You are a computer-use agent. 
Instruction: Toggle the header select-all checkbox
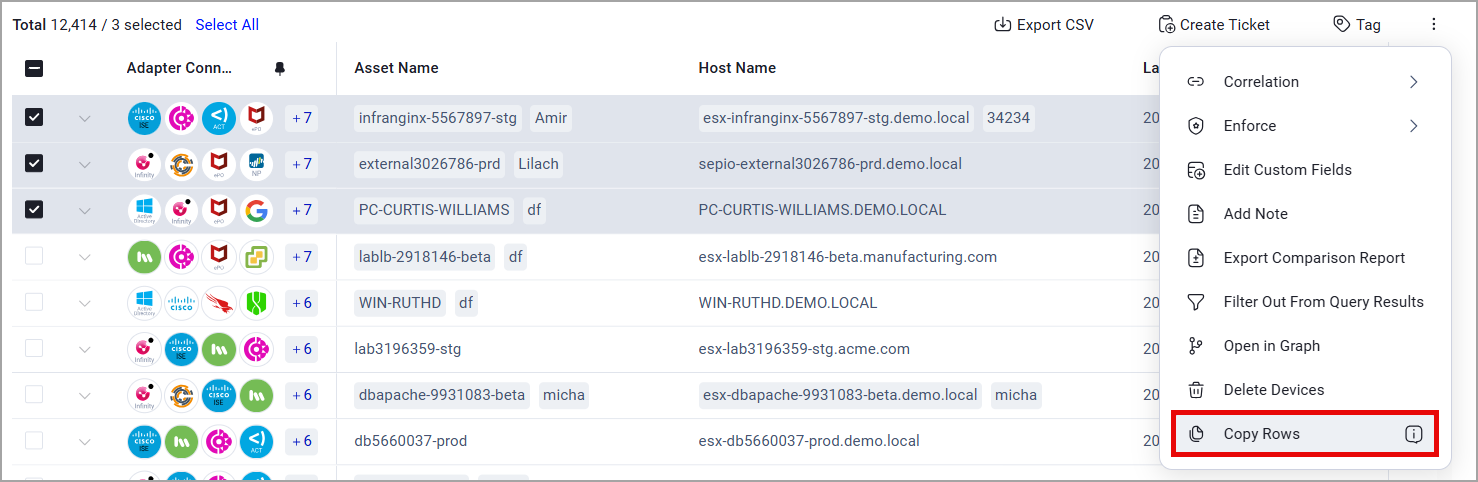click(34, 68)
